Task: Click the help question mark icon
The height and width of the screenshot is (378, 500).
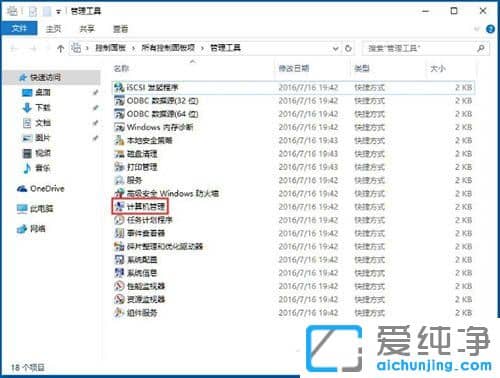Action: [490, 29]
